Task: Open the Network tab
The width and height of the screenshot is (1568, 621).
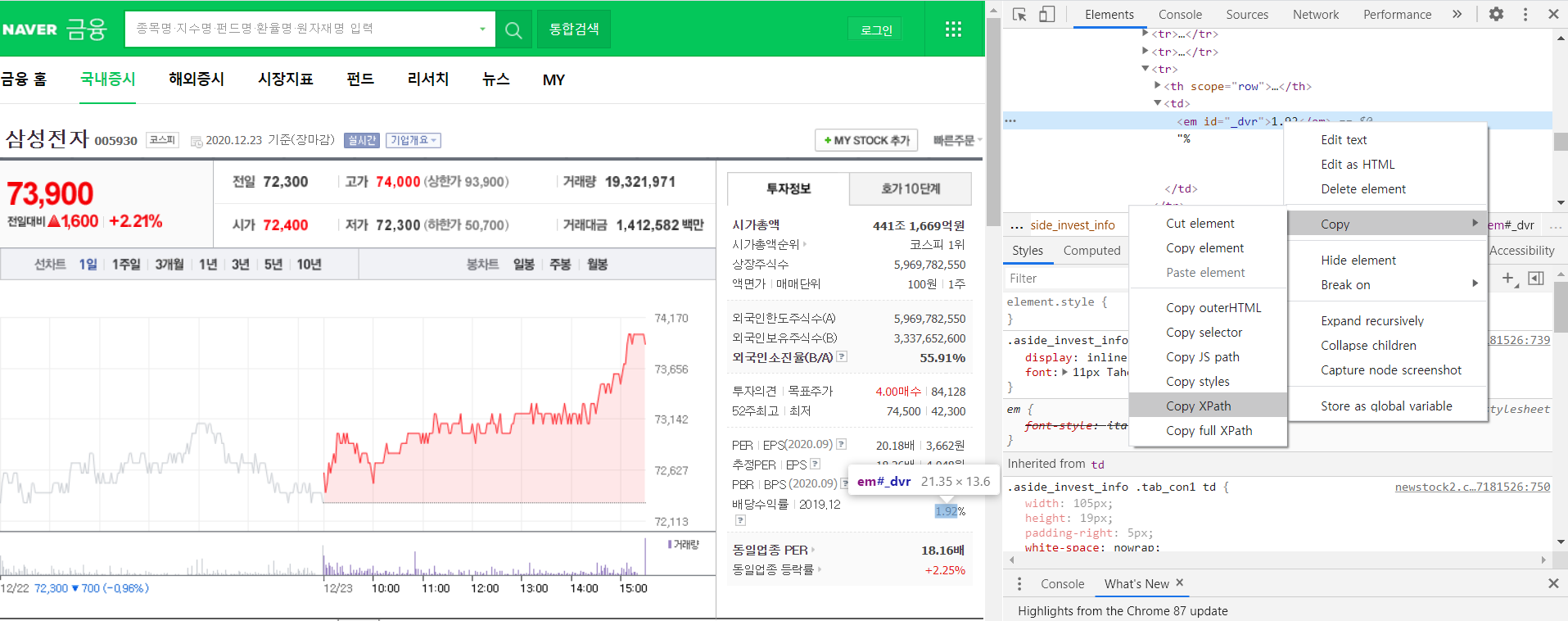Action: pos(1315,14)
